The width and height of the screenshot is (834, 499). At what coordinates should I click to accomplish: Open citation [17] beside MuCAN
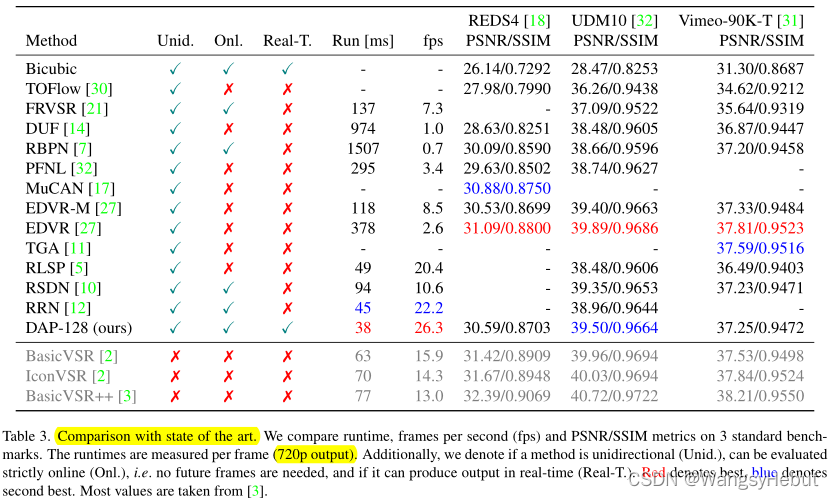pos(101,188)
